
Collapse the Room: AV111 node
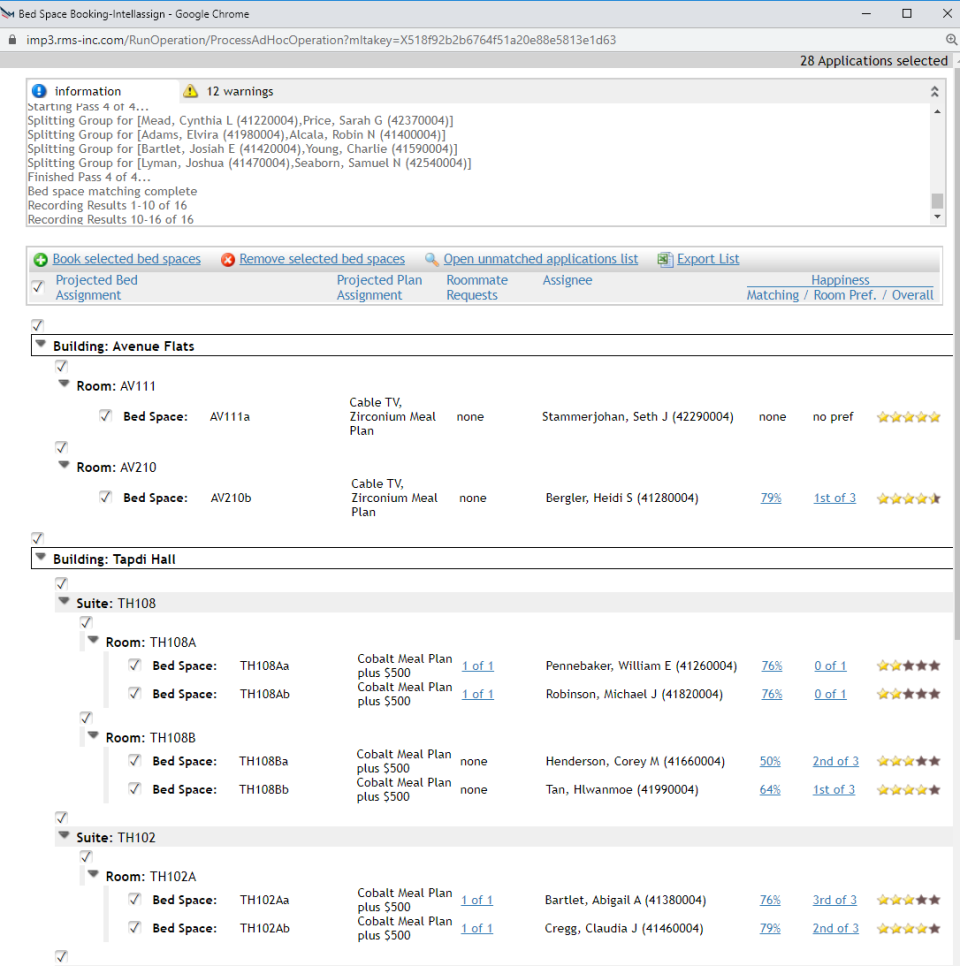pyautogui.click(x=63, y=384)
